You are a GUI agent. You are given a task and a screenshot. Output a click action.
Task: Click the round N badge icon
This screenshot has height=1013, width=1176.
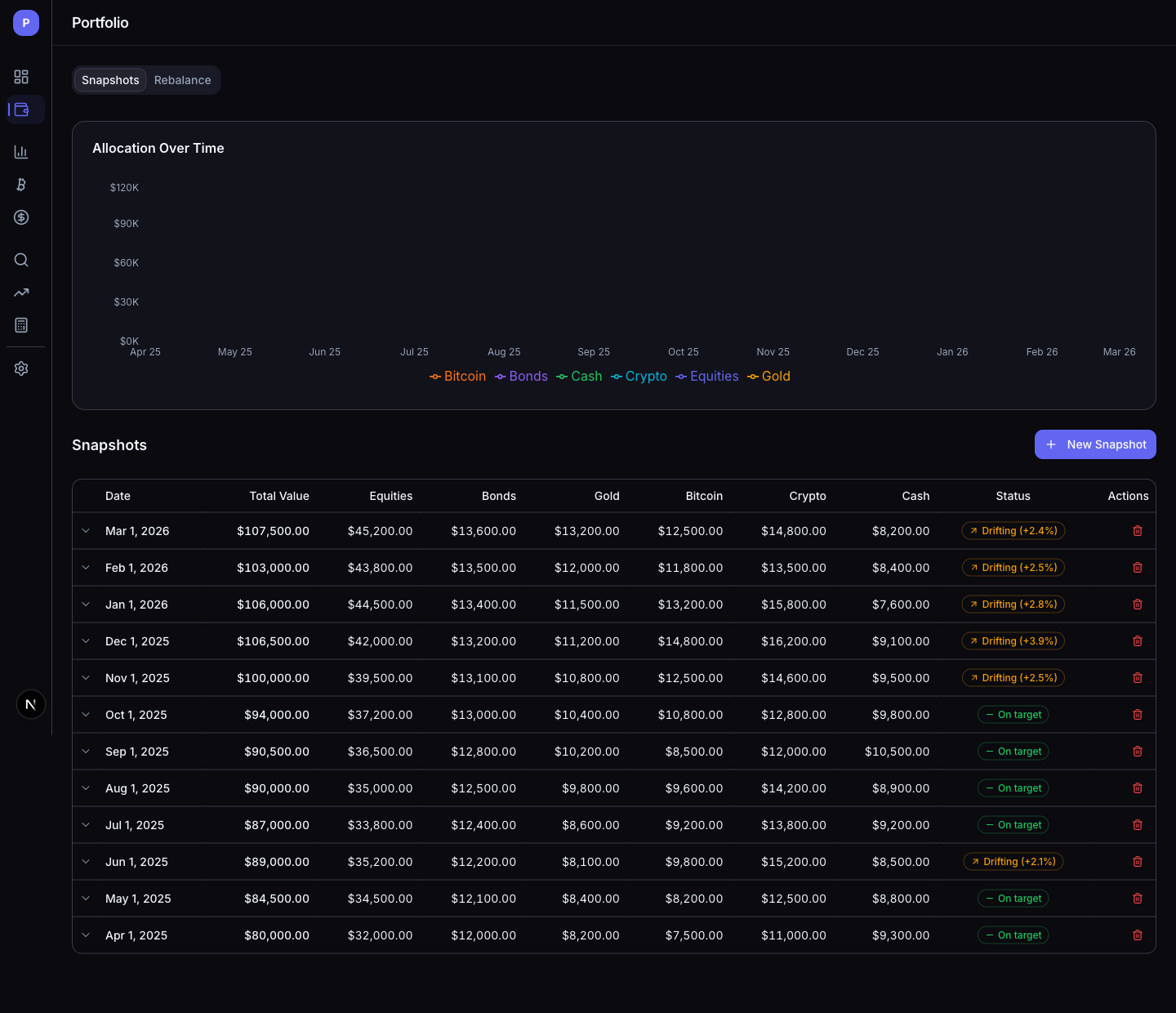pyautogui.click(x=31, y=704)
